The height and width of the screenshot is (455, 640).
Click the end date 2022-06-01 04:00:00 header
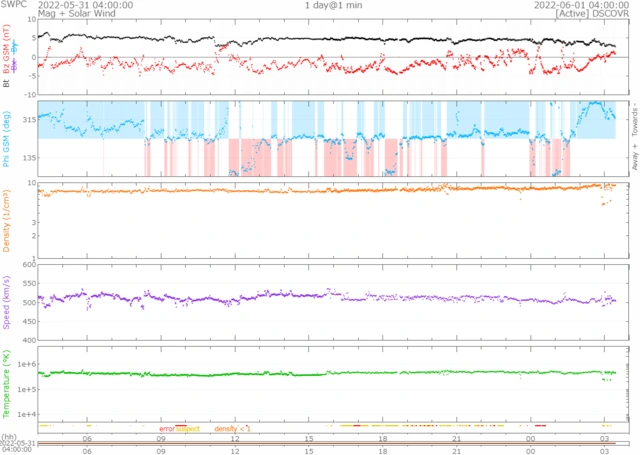[575, 5]
